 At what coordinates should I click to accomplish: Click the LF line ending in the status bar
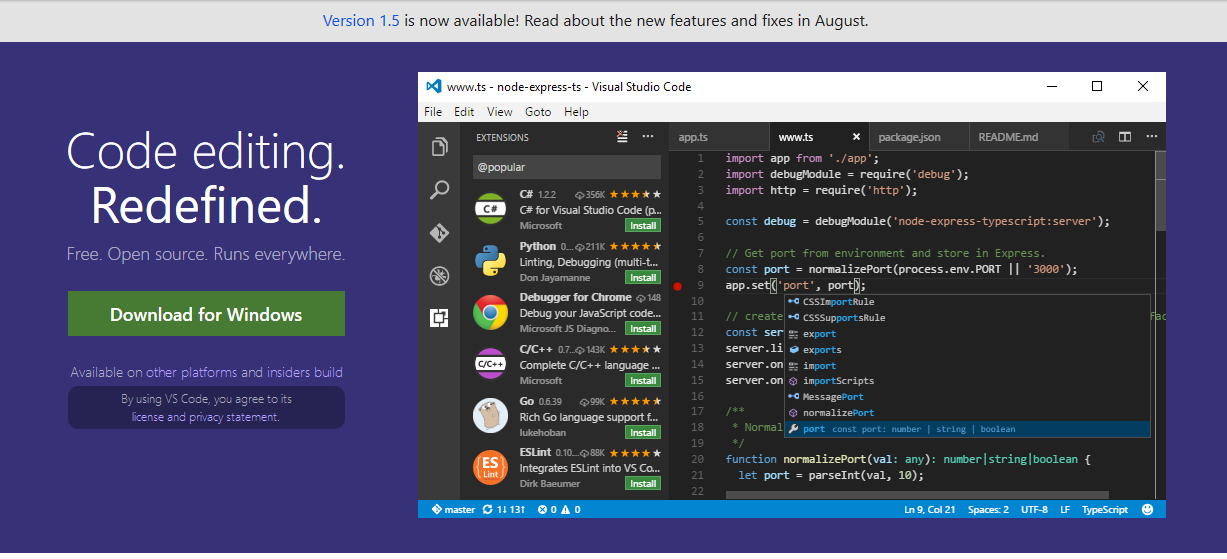click(x=1065, y=509)
